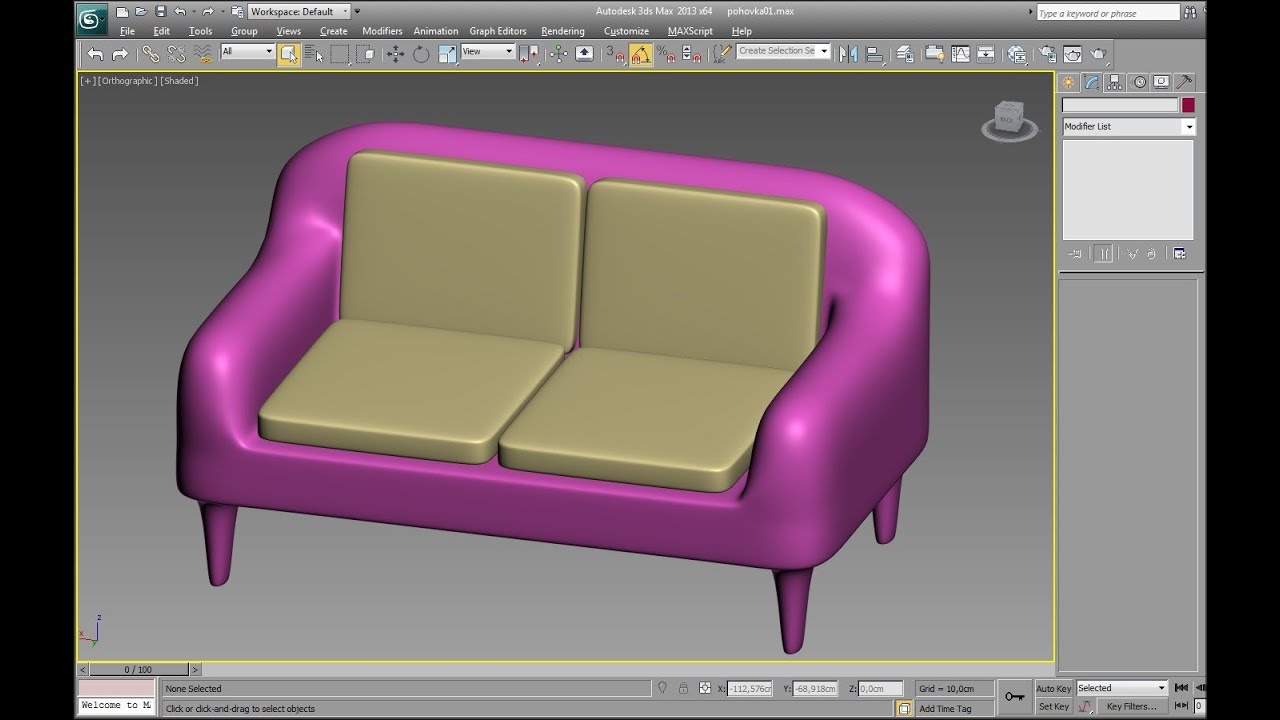Open the reference coordinate View dropdown
This screenshot has width=1280, height=720.
pyautogui.click(x=488, y=51)
